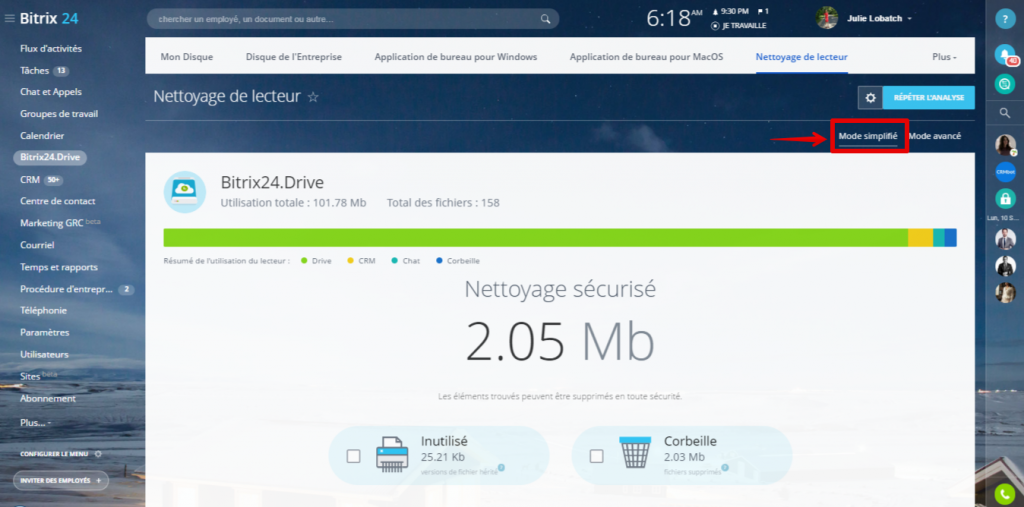Viewport: 1024px width, 507px height.
Task: Check the Inutilisé checkbox
Action: [353, 457]
